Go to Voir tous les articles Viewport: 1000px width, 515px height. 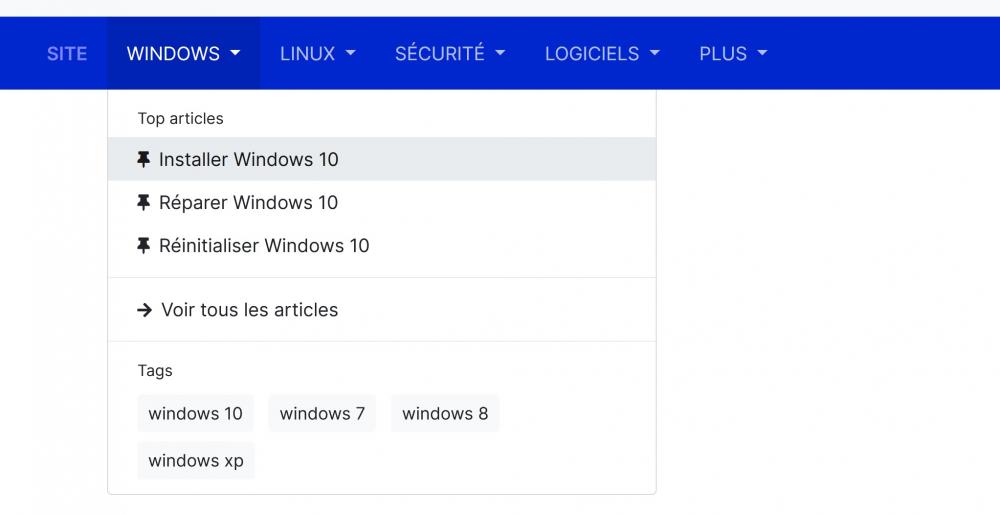click(x=382, y=310)
